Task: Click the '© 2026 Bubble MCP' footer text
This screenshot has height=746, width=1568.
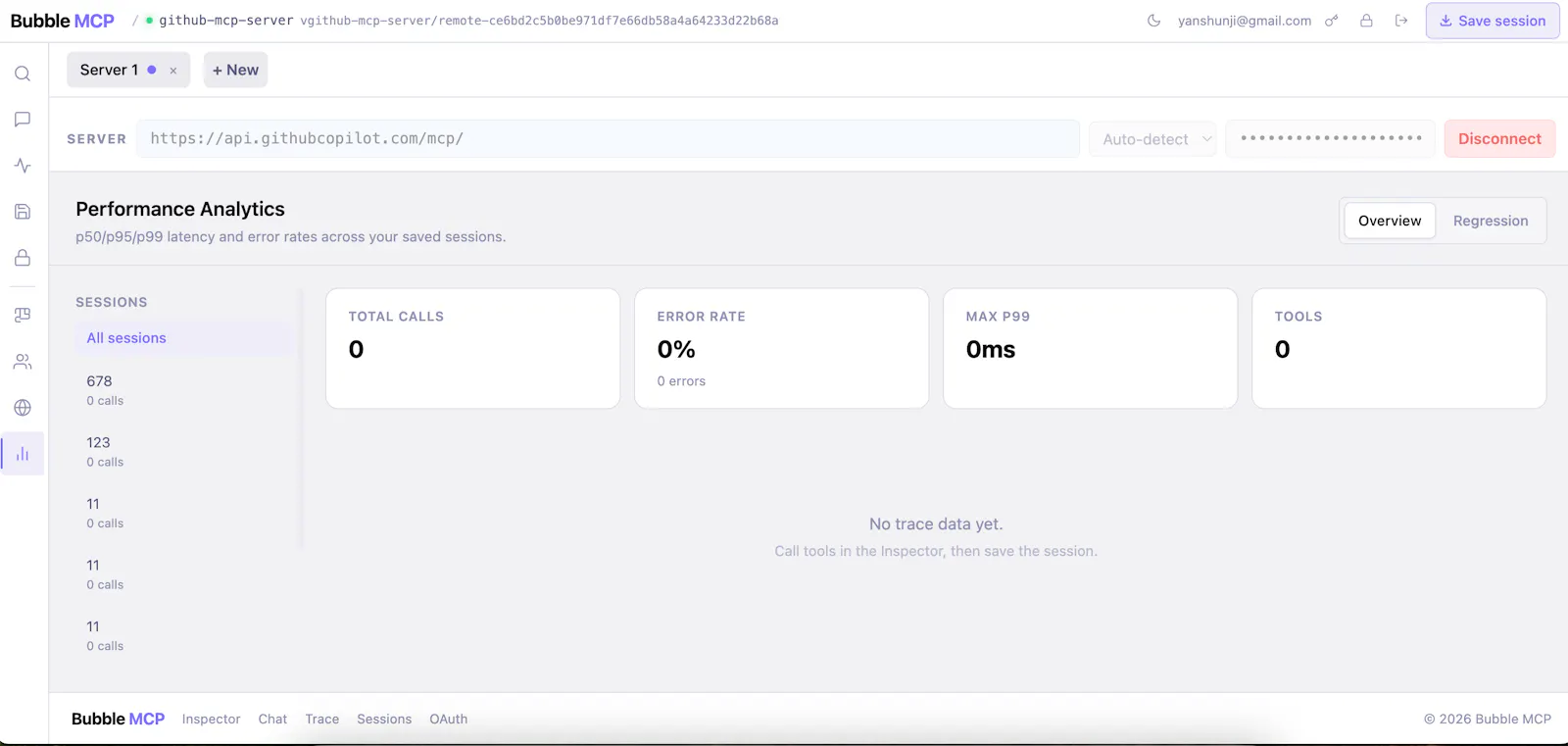Action: [1488, 720]
